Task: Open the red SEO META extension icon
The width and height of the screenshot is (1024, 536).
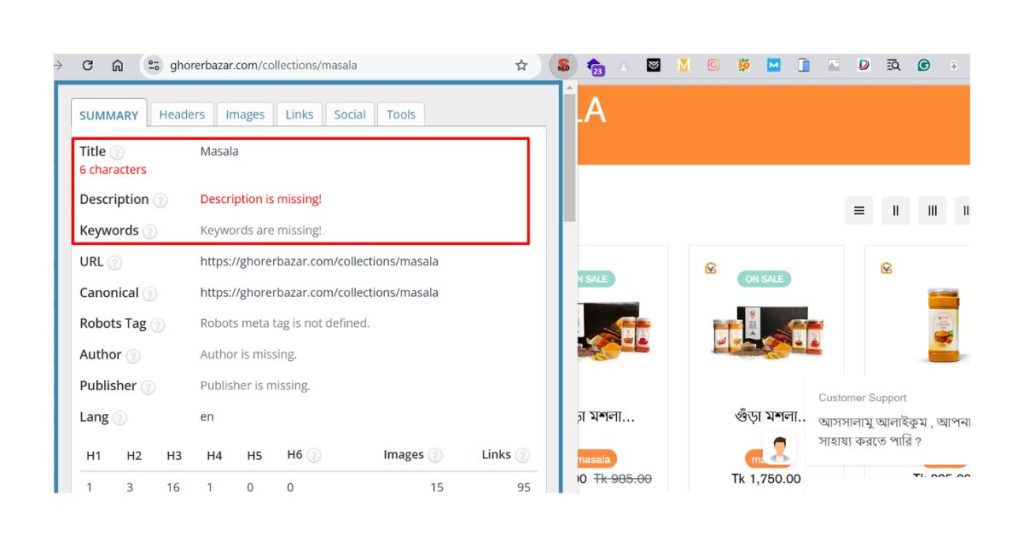Action: [563, 65]
